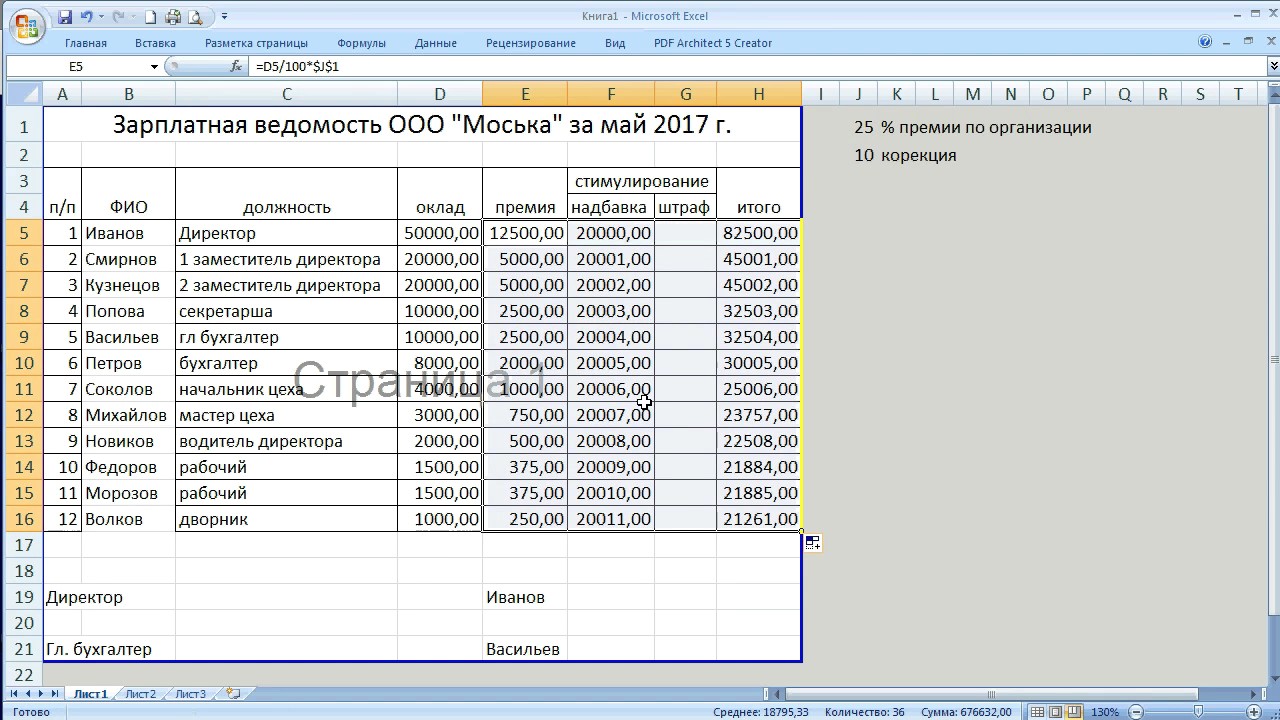Click the insert new worksheet icon

click(233, 693)
